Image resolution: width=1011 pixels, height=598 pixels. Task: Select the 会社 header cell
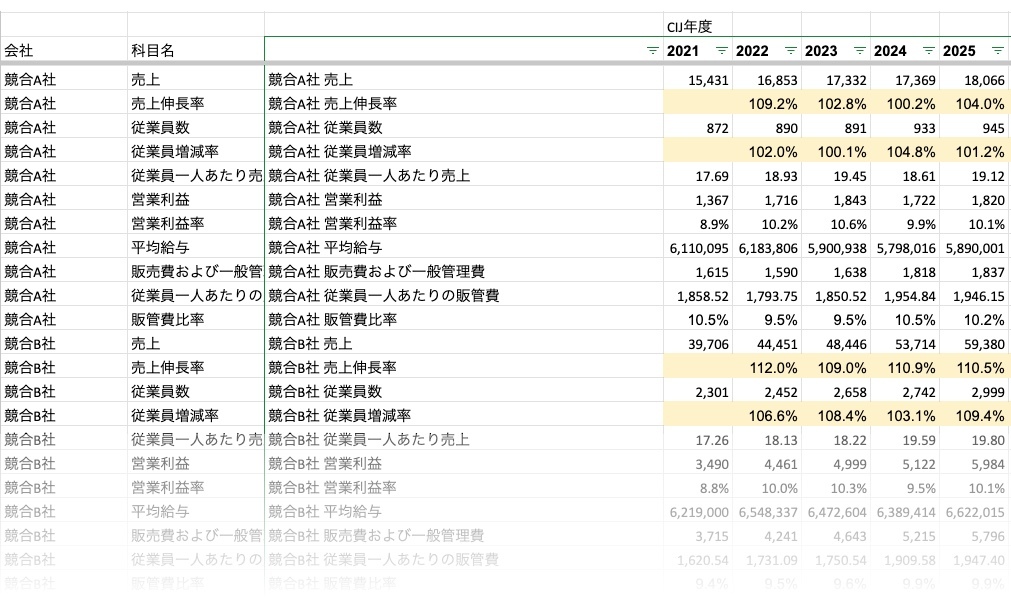[64, 50]
